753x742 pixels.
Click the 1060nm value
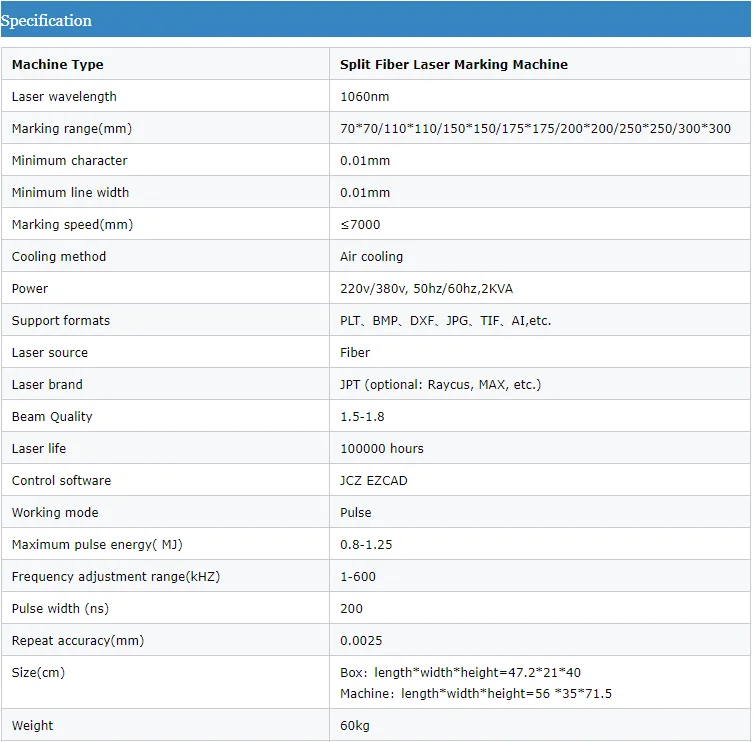pos(364,97)
